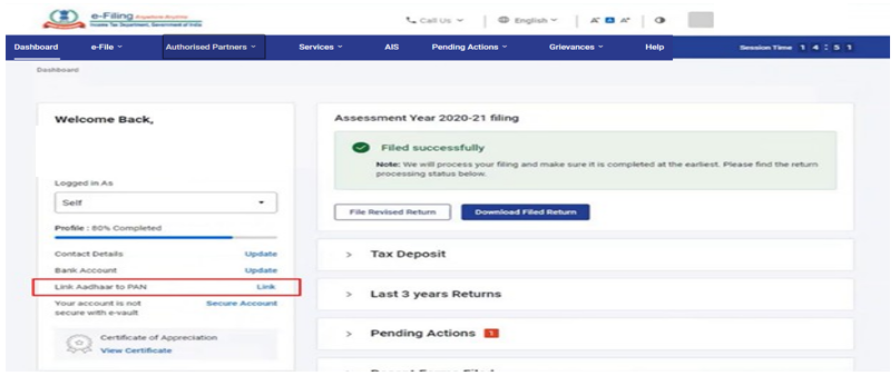Open the Logged in As Self dropdown
The width and height of the screenshot is (896, 375).
click(166, 203)
